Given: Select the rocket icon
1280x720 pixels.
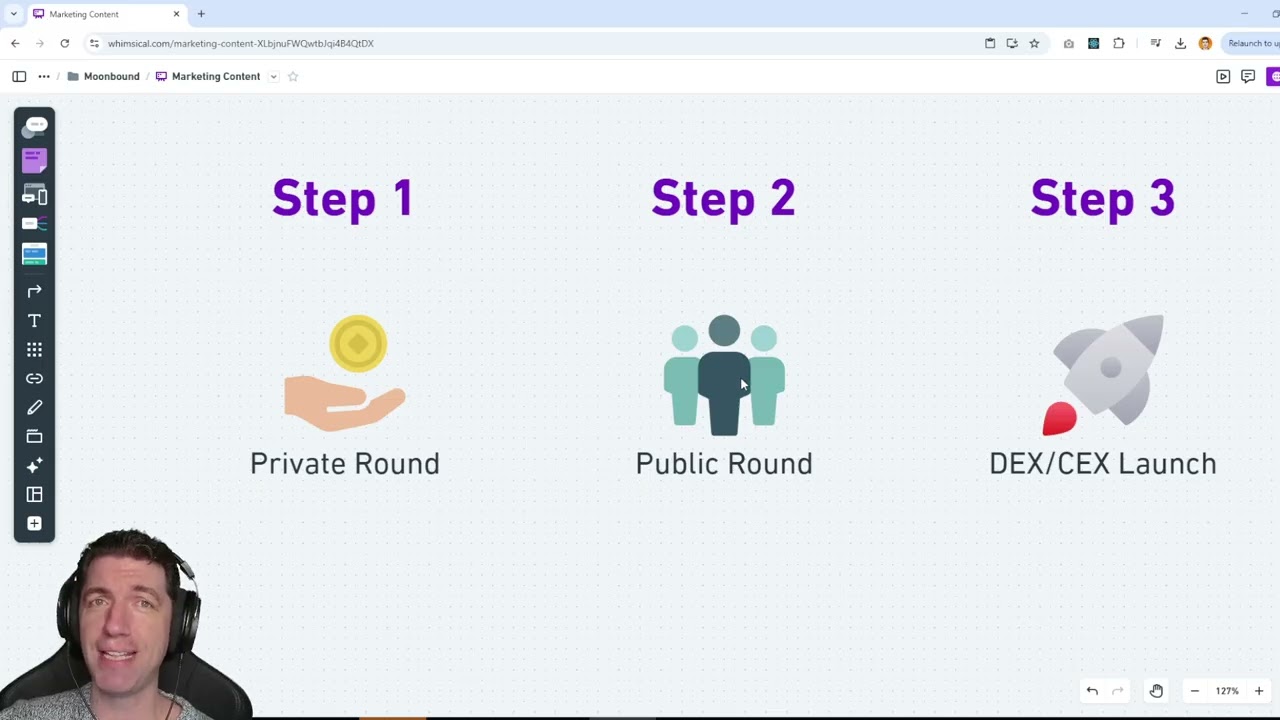Looking at the screenshot, I should [x=1103, y=375].
